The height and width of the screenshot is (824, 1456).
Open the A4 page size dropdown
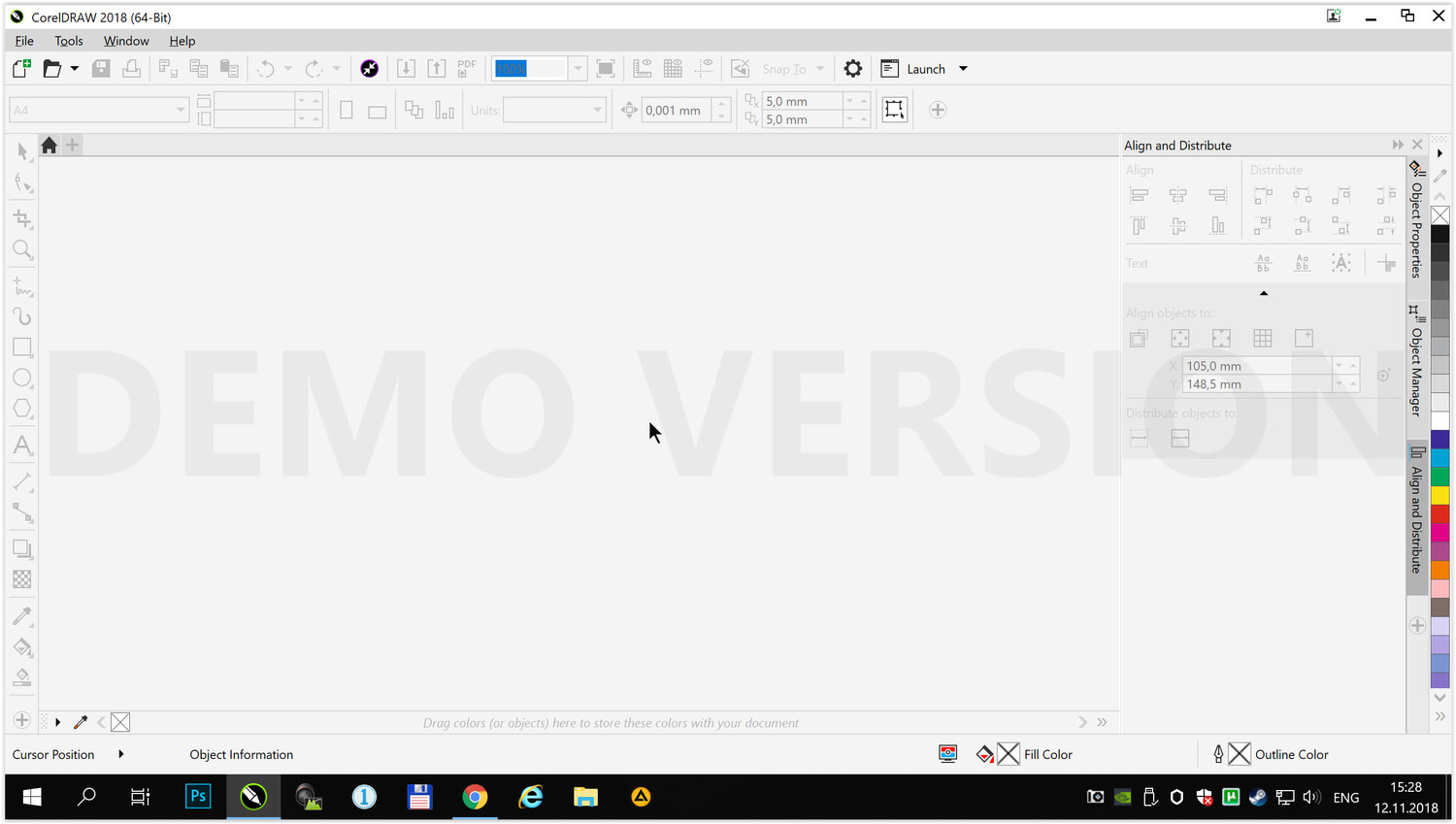181,110
